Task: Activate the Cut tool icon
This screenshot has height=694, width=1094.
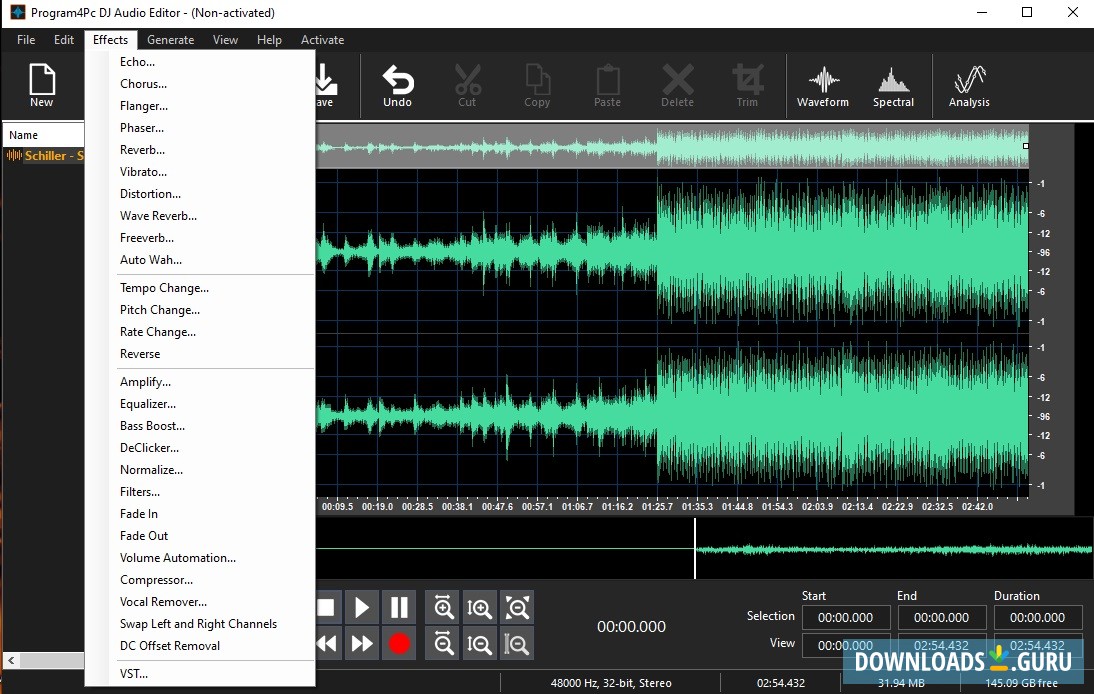Action: (x=467, y=85)
